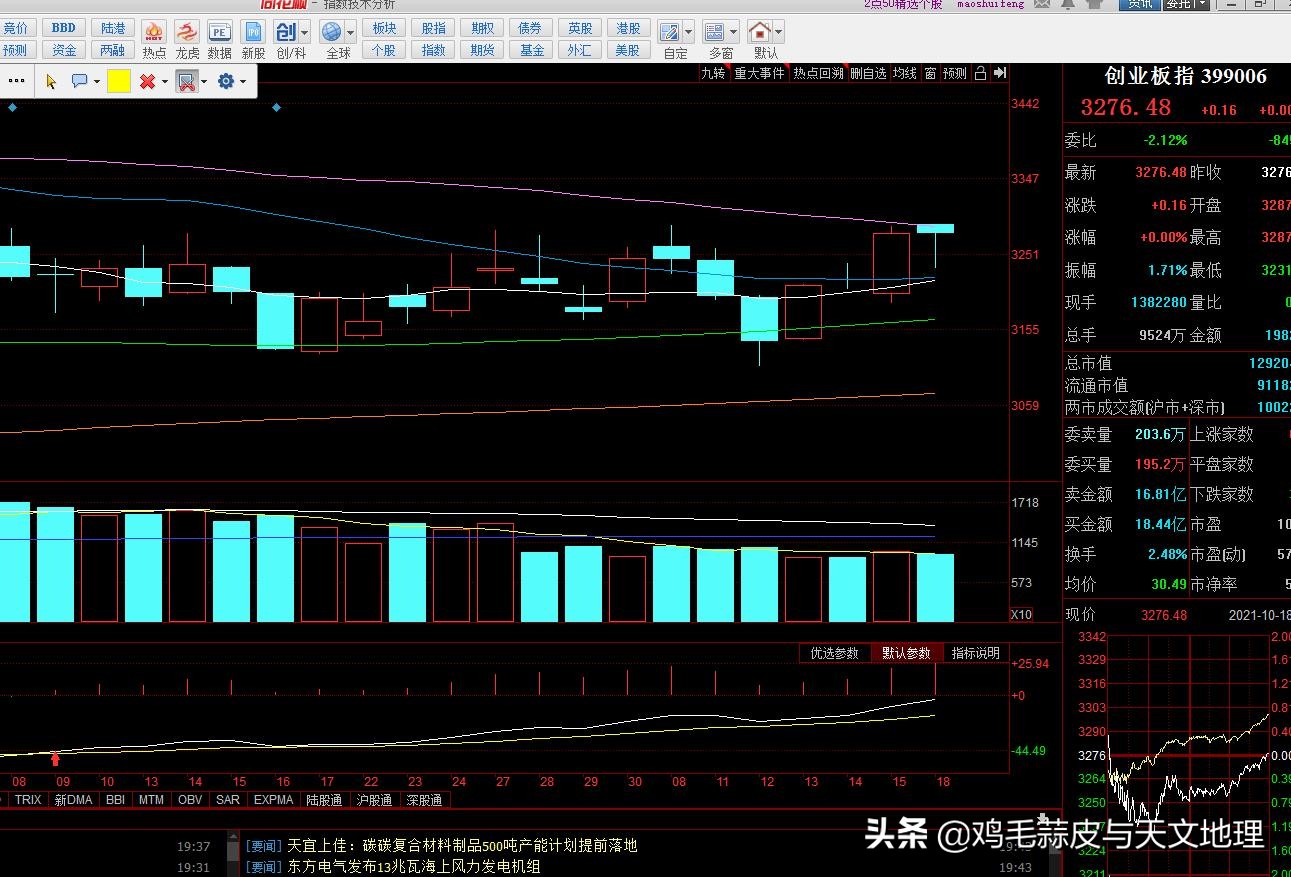
Task: Select the EXPMA indicator tab
Action: click(x=273, y=800)
